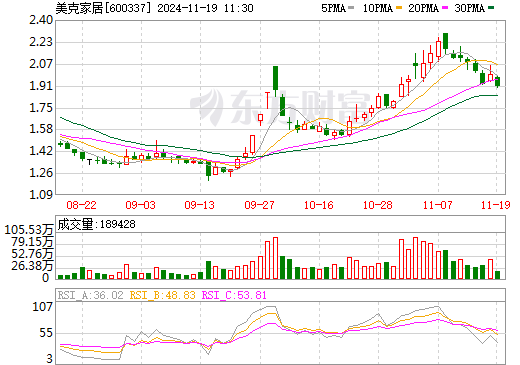Screen dimensions: 520x365
Task: Click the RSI_A:36.02 indicator label
Action: tap(90, 295)
